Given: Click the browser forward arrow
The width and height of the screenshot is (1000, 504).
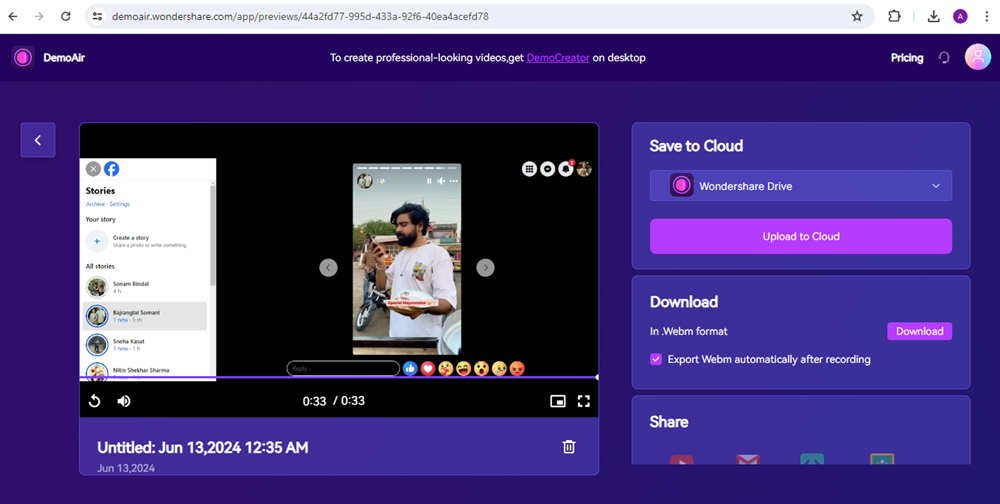Looking at the screenshot, I should coord(40,17).
